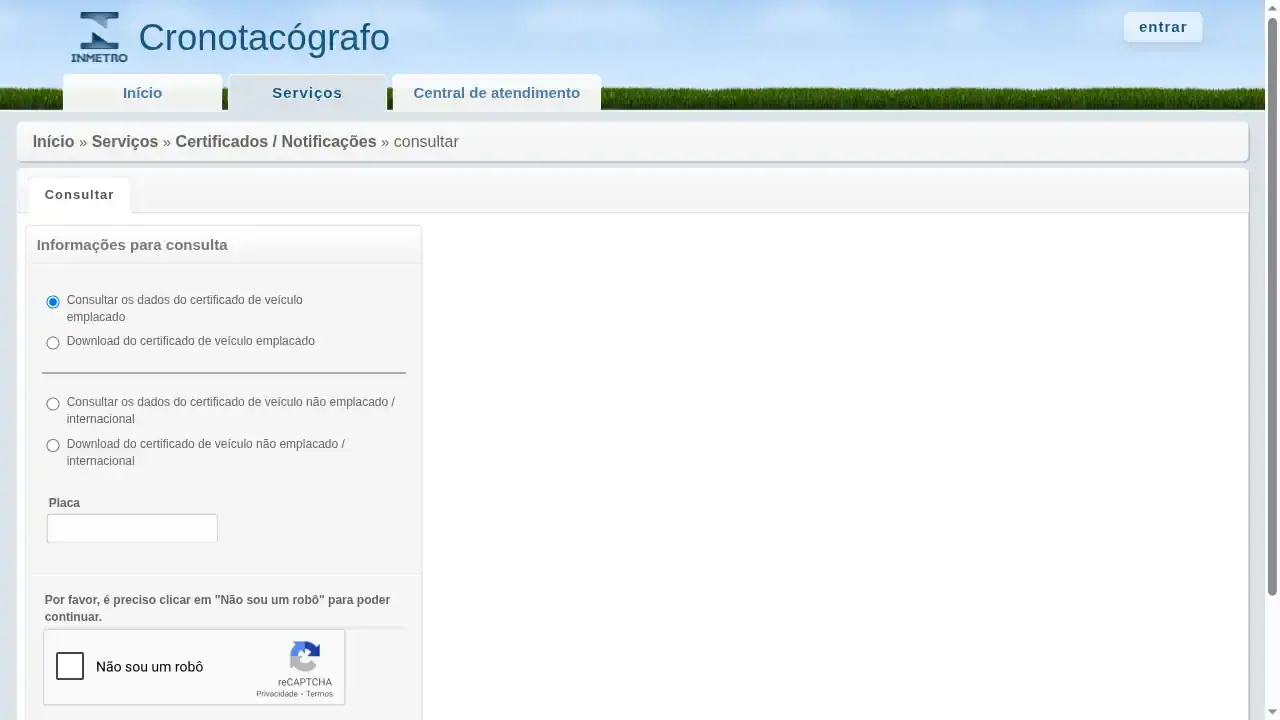Open the reCAPTCHA 'Termos' link
Image resolution: width=1280 pixels, height=720 pixels.
[x=320, y=693]
